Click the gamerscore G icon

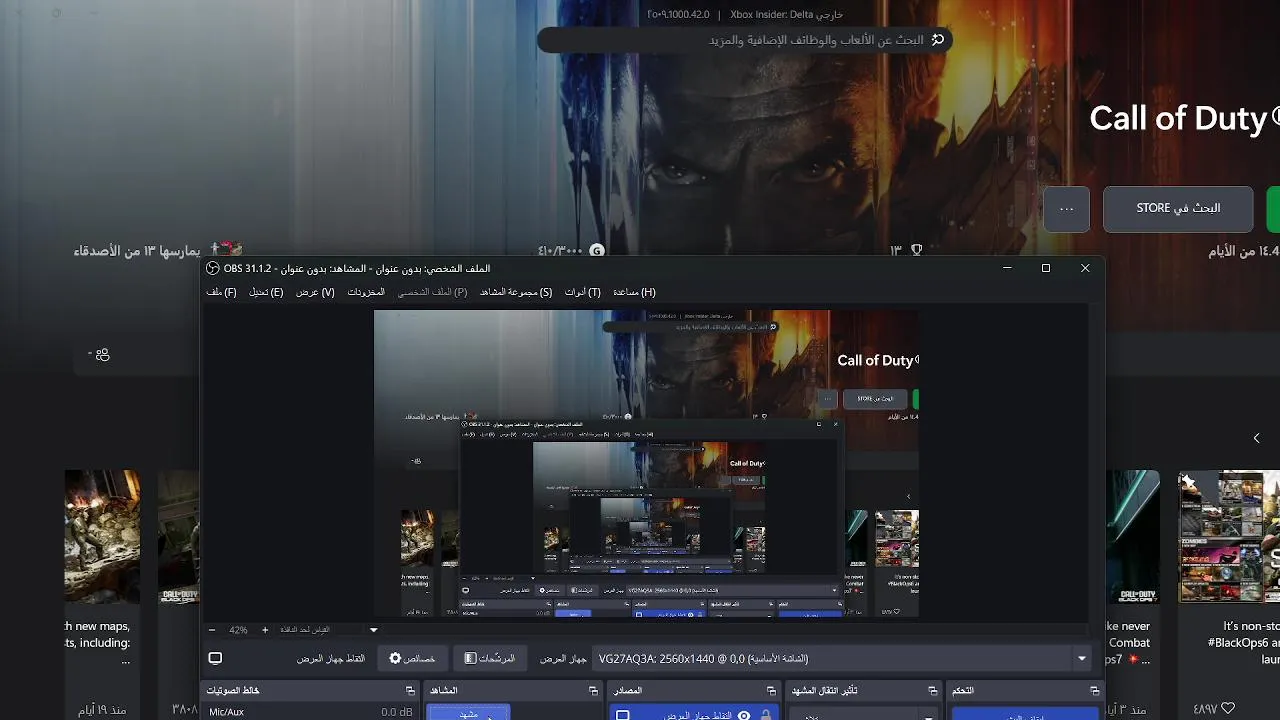click(x=597, y=250)
